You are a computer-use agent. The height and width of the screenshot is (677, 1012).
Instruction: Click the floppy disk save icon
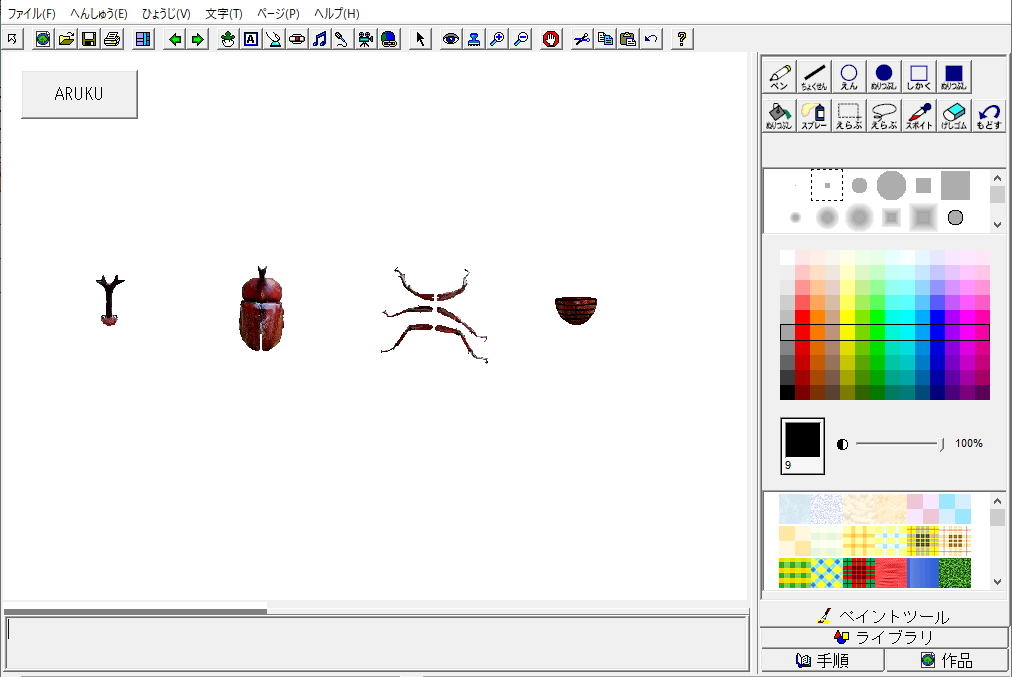[89, 39]
